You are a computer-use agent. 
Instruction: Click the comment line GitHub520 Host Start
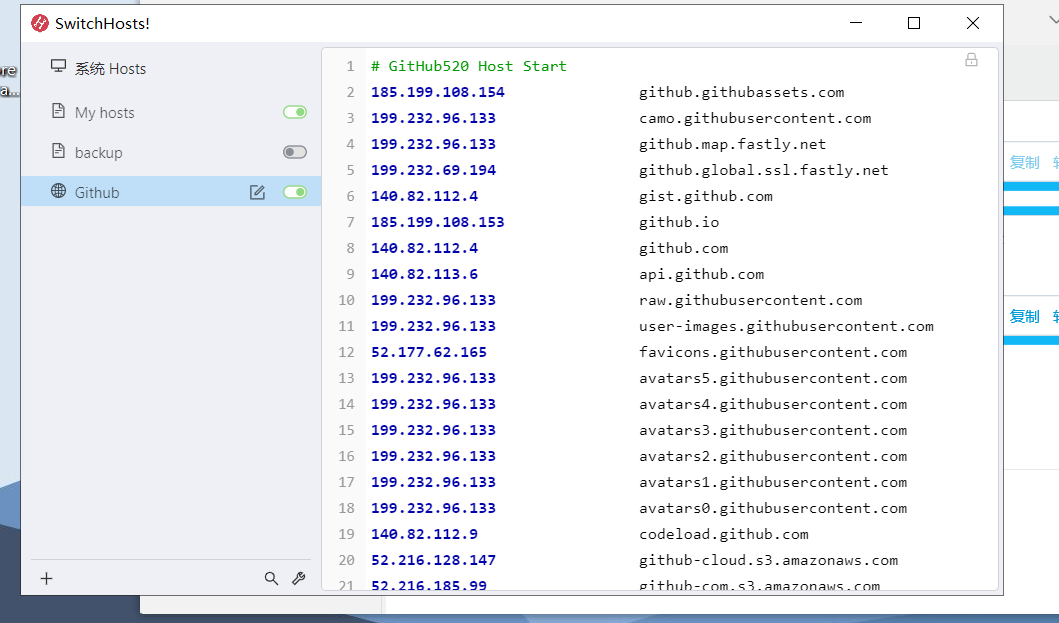point(469,66)
